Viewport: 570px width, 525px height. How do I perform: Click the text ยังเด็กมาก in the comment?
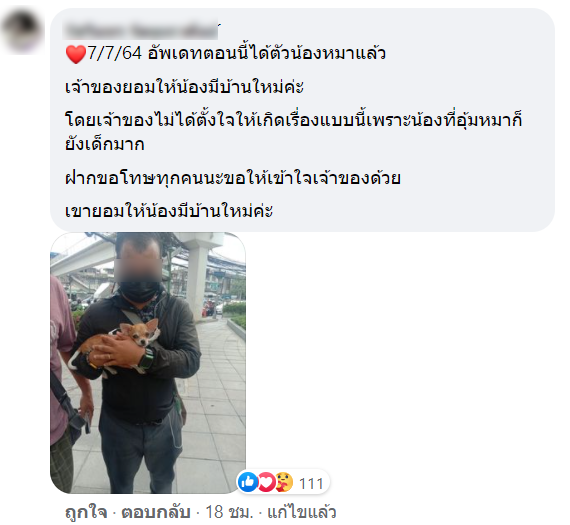(x=105, y=144)
